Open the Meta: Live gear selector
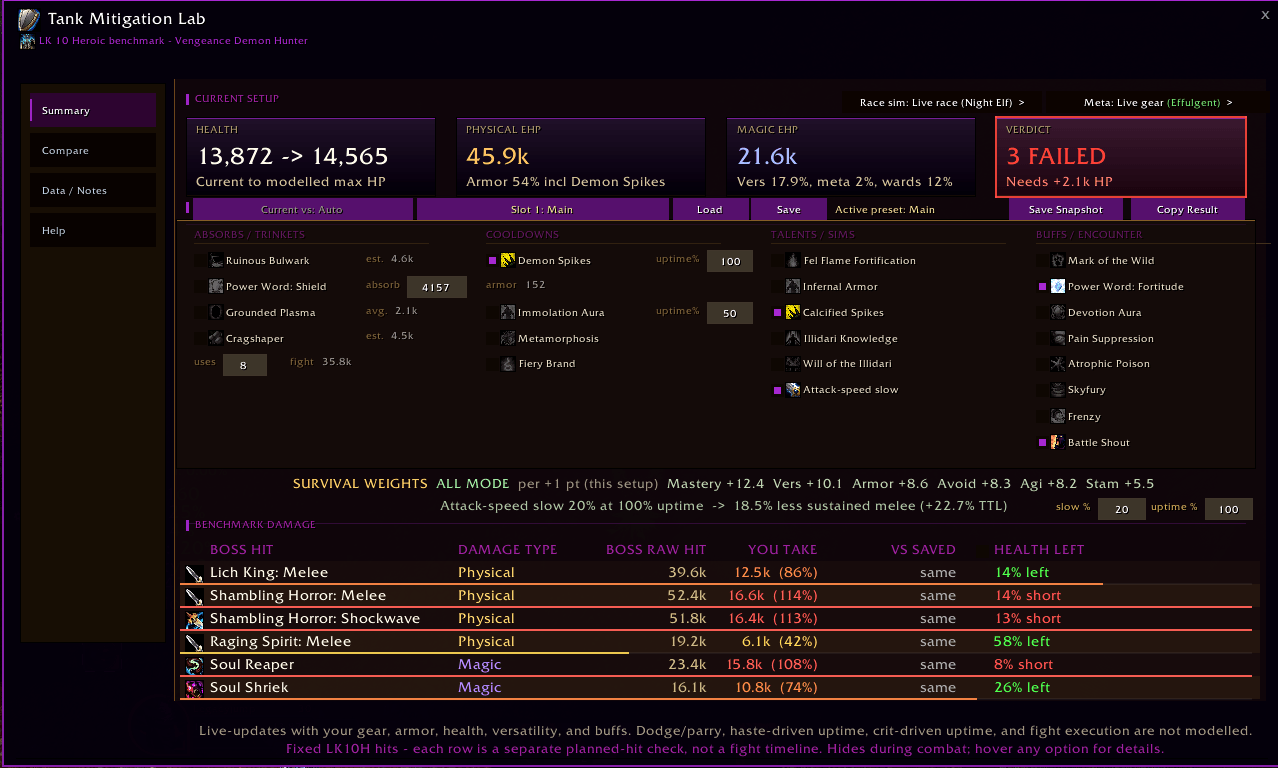The image size is (1278, 768). [x=1158, y=102]
